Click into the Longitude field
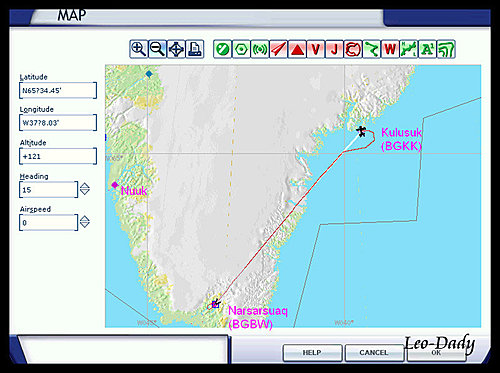The height and width of the screenshot is (373, 500). click(58, 123)
